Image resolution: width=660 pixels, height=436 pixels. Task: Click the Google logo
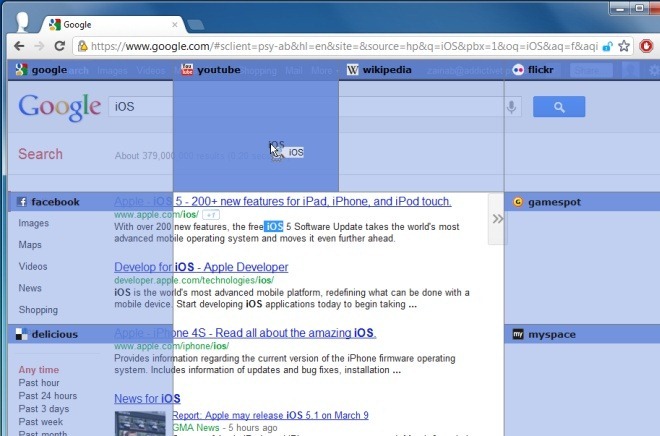[59, 107]
